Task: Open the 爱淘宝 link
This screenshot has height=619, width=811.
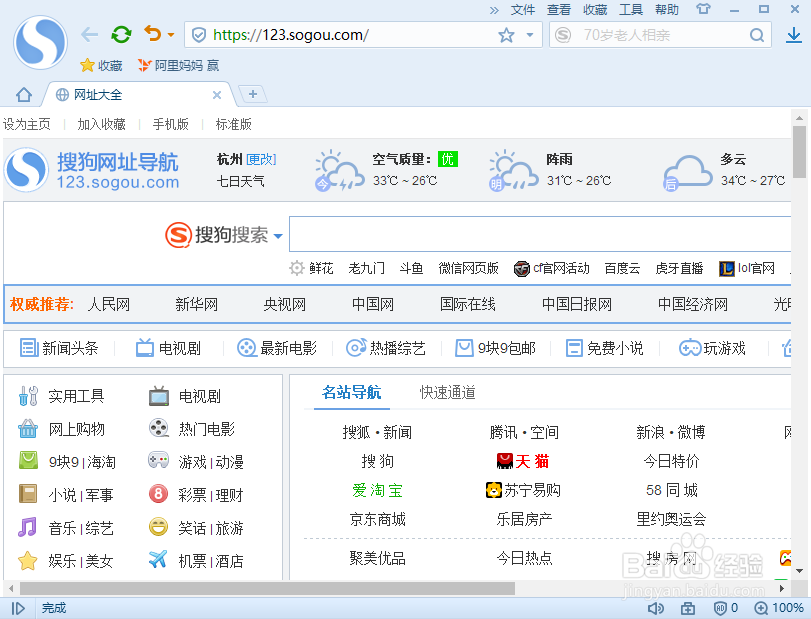Action: pyautogui.click(x=378, y=490)
